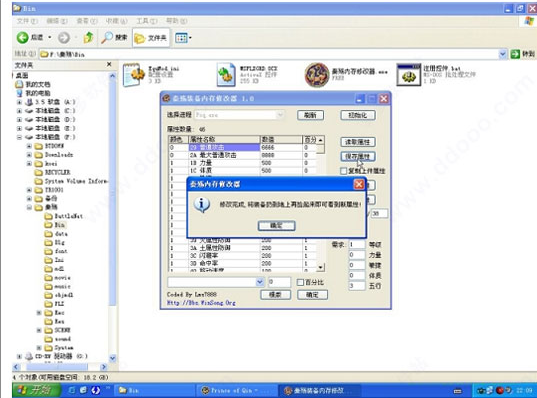Open the address bar dropdown arrow

pyautogui.click(x=502, y=54)
